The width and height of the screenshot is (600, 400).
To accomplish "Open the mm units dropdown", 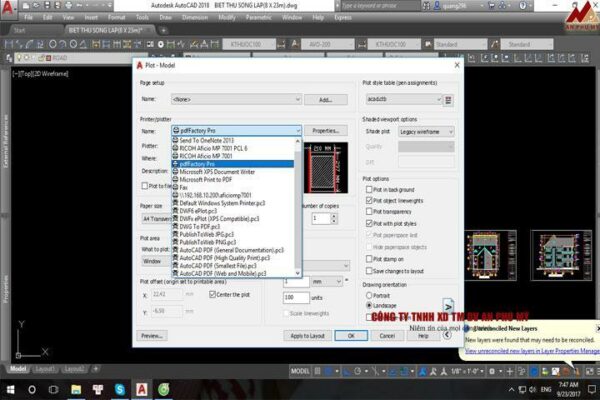I will coord(327,282).
